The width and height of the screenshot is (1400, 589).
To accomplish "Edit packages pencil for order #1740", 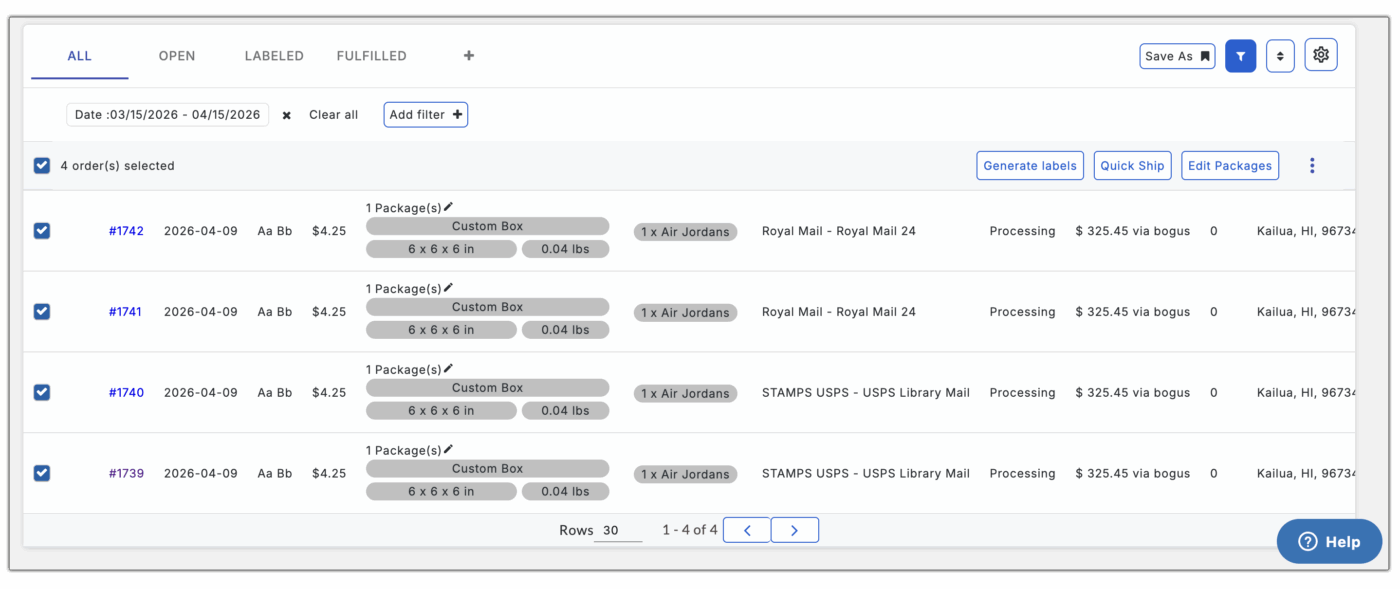I will click(x=448, y=369).
